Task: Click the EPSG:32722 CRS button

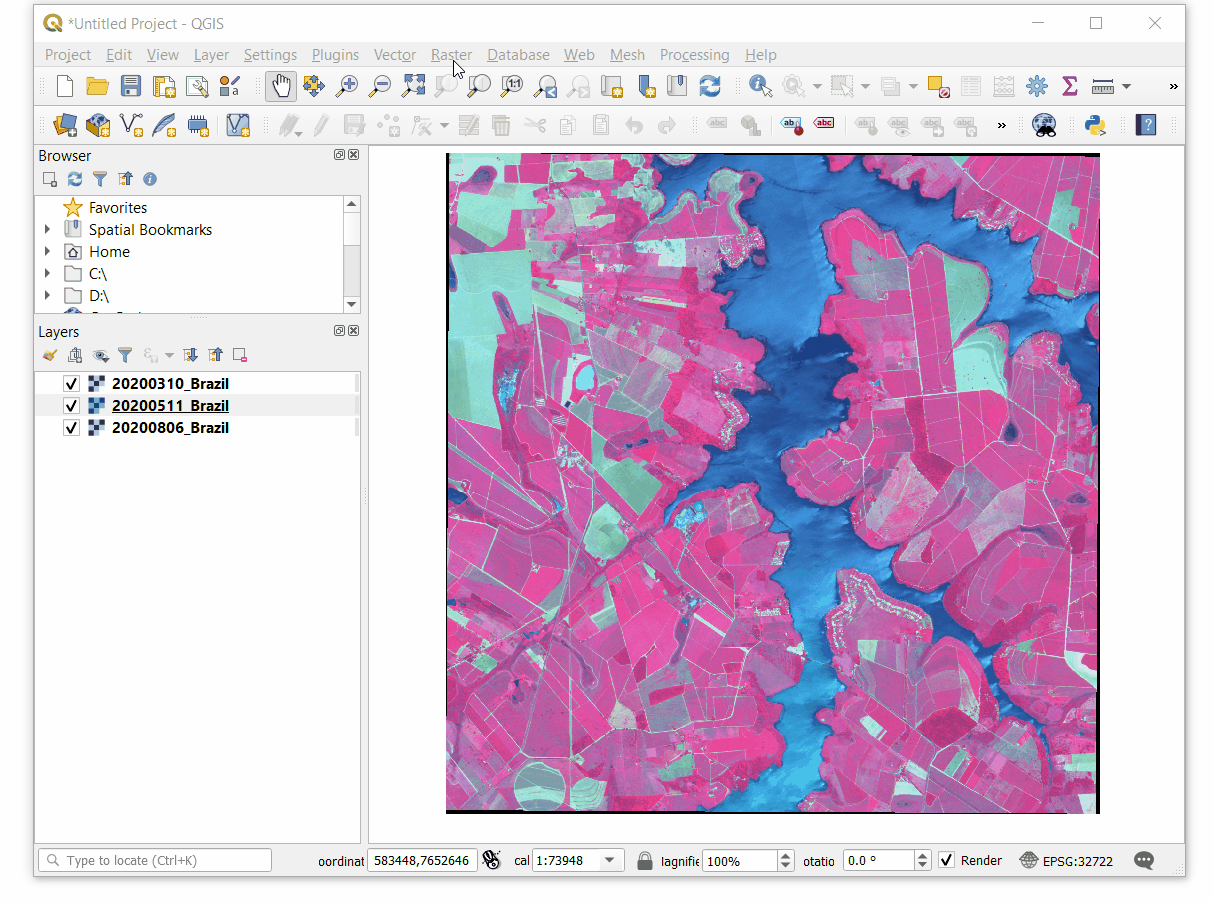Action: click(1066, 861)
